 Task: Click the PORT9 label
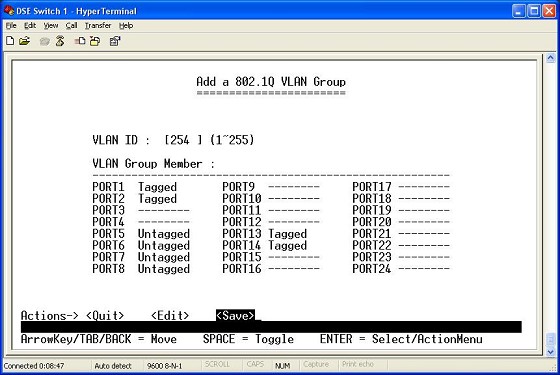coord(239,187)
